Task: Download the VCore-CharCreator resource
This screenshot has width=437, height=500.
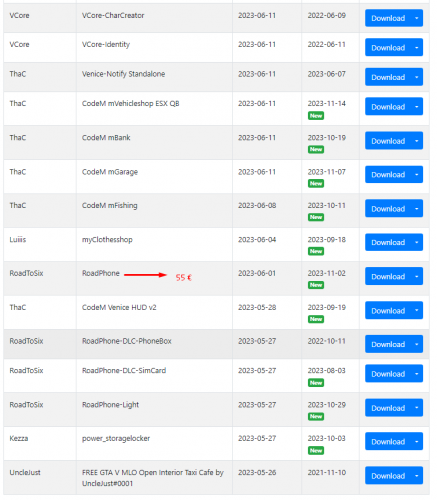Action: (388, 18)
